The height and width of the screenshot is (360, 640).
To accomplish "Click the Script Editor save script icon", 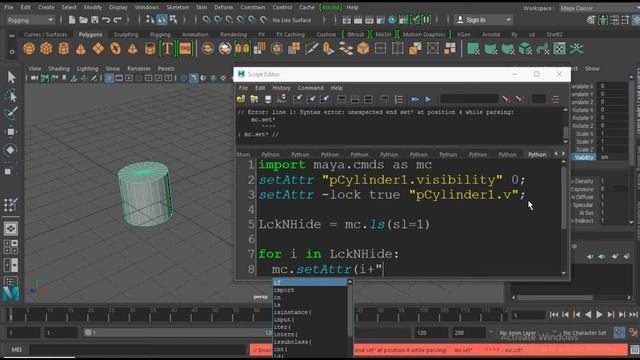I will click(x=268, y=99).
